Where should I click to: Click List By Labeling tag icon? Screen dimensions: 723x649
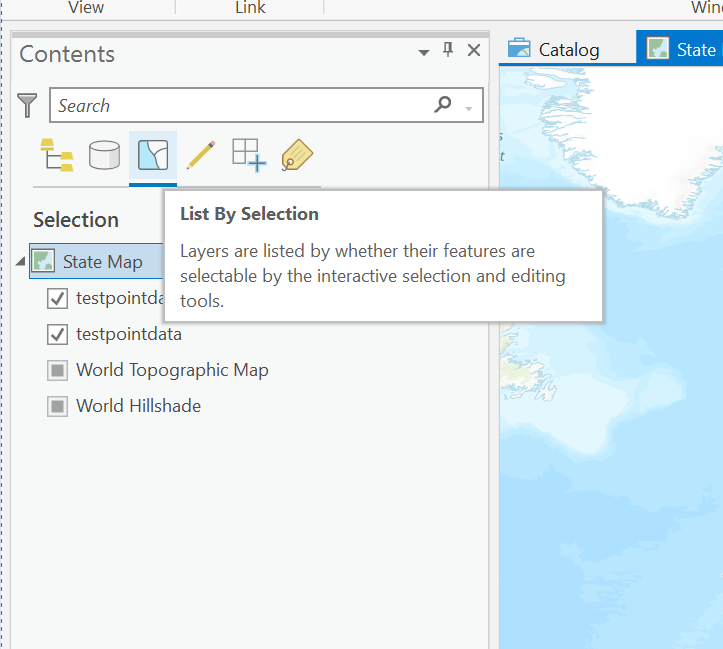(x=297, y=155)
